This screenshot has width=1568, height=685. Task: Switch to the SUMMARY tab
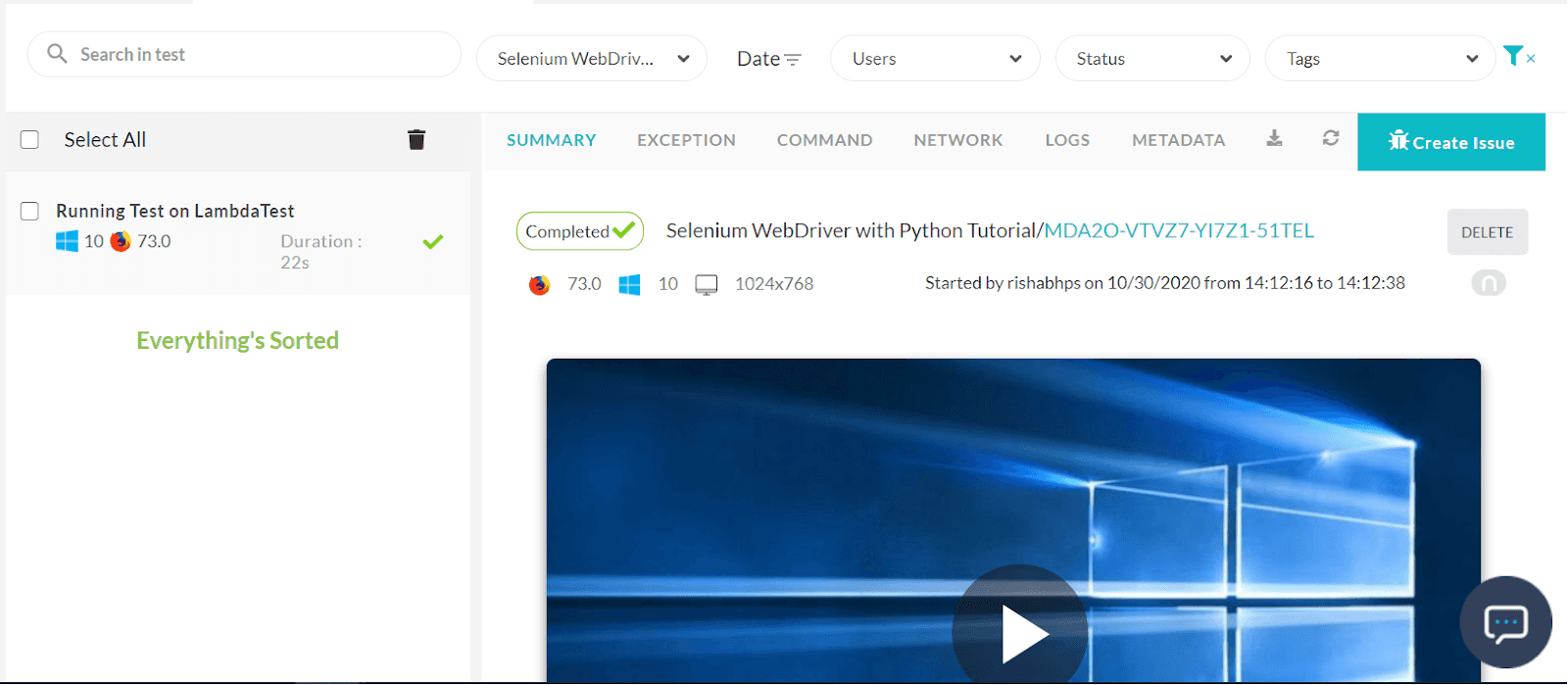pos(552,140)
